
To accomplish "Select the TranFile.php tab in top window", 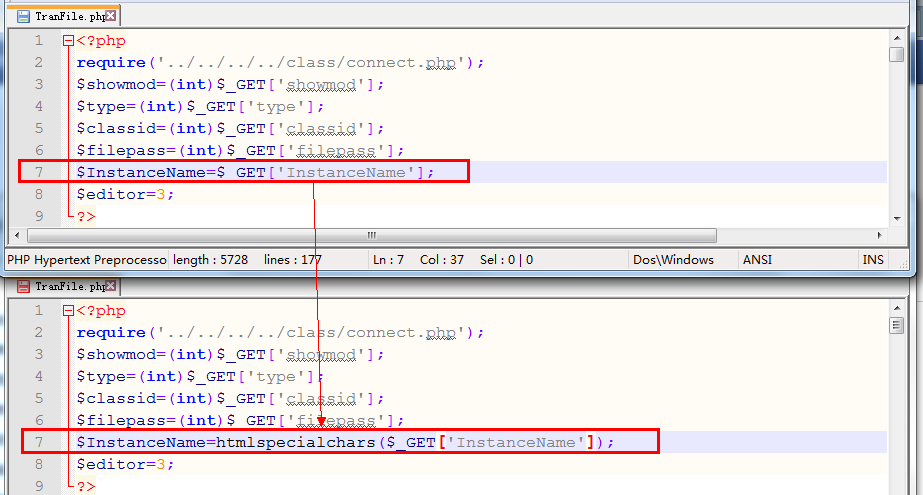I will coord(63,16).
